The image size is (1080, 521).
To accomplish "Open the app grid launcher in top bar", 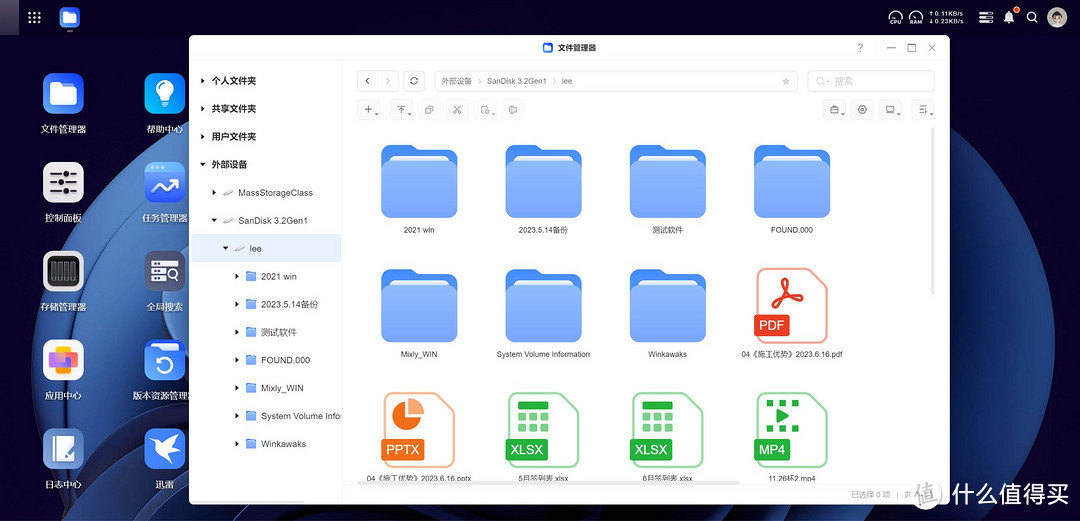I will point(34,17).
